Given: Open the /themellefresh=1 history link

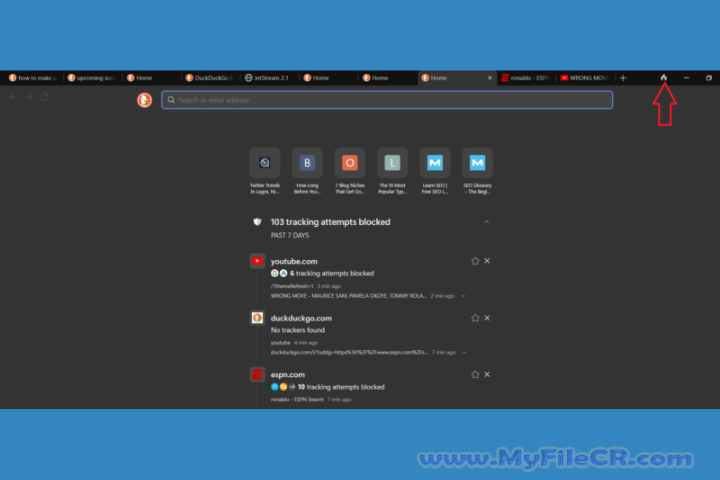Looking at the screenshot, I should pyautogui.click(x=292, y=286).
